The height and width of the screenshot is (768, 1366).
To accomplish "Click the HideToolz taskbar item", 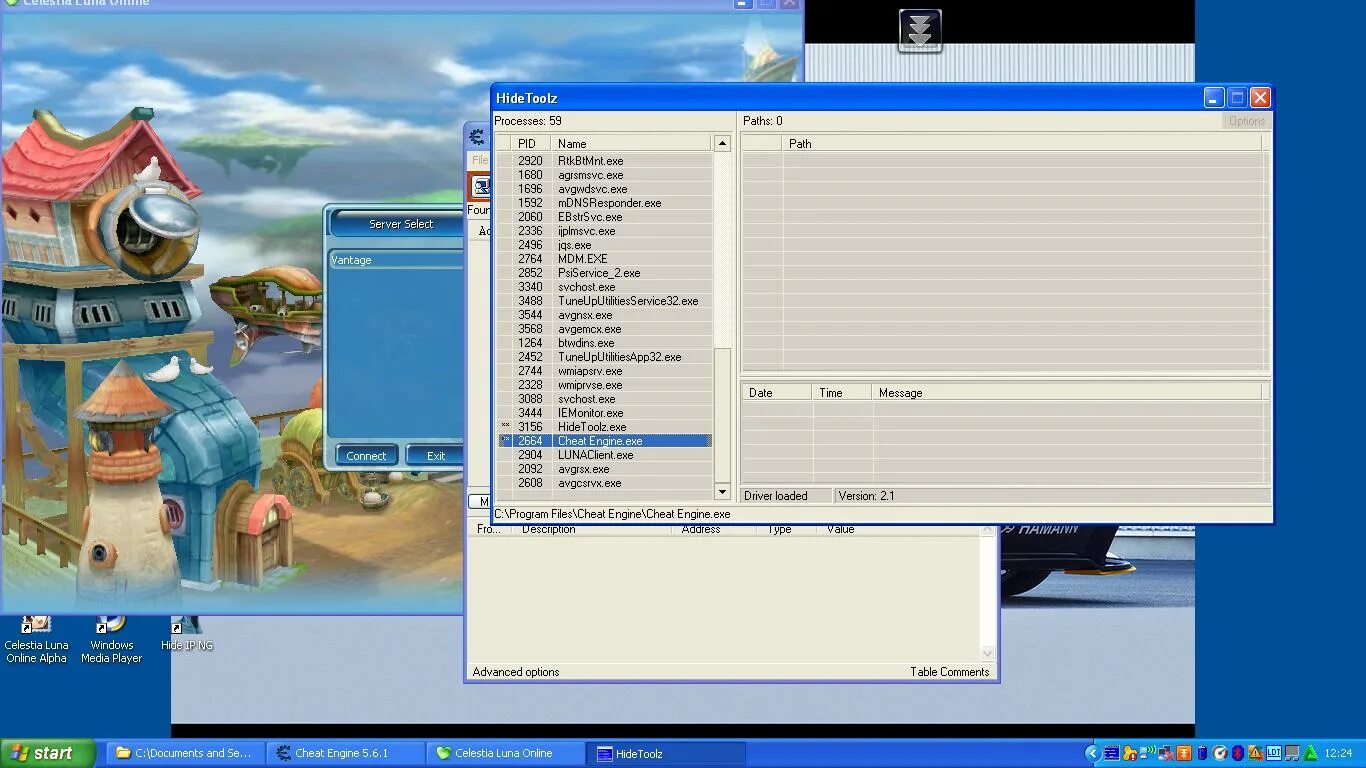I will [x=667, y=753].
